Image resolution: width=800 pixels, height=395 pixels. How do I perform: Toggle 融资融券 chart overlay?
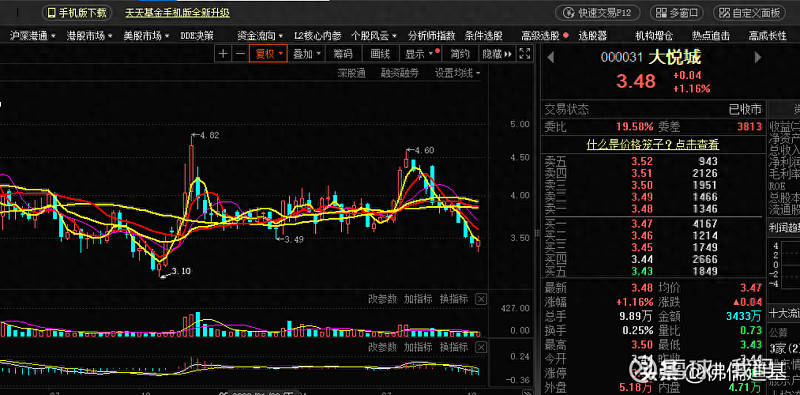[399, 73]
